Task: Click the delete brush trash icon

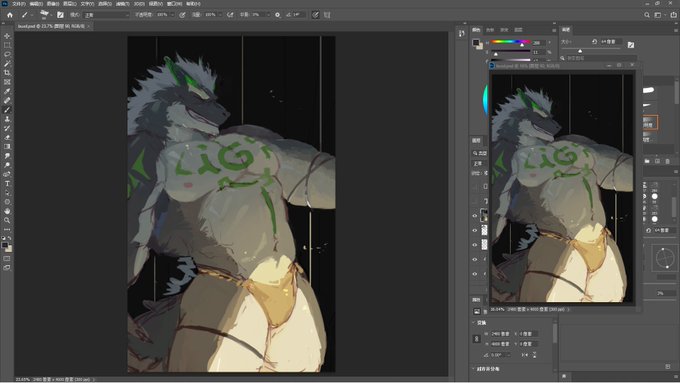Action: pos(667,161)
